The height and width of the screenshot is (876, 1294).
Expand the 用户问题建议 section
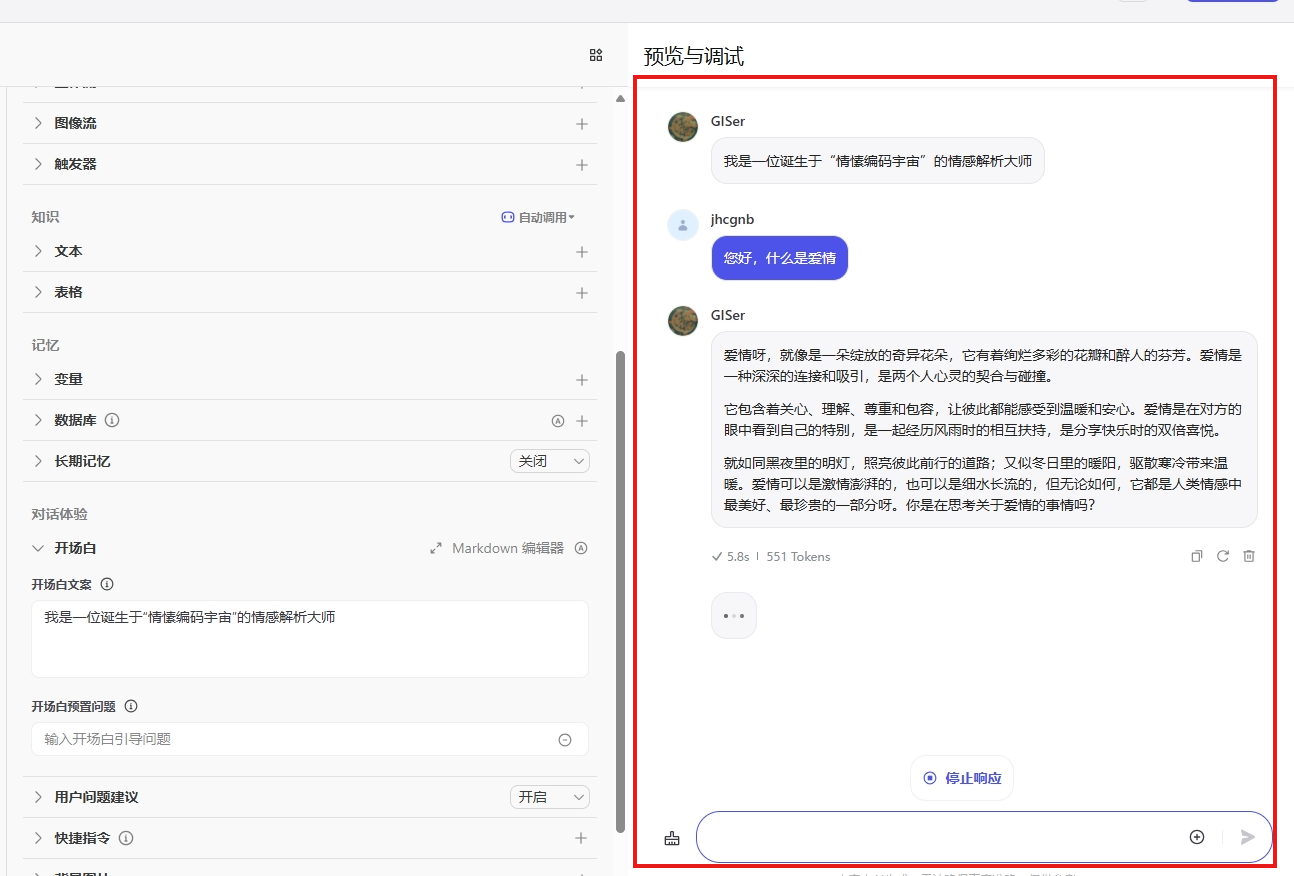[x=38, y=797]
